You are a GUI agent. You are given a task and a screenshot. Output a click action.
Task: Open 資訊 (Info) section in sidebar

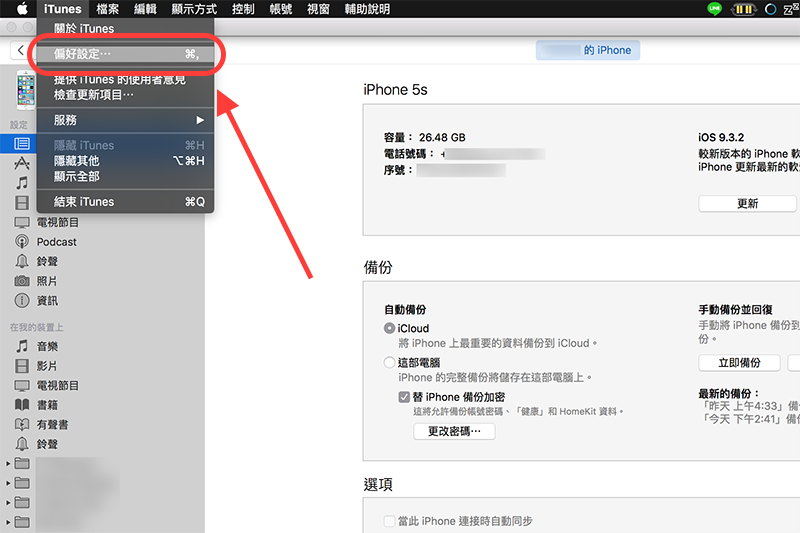click(x=47, y=300)
